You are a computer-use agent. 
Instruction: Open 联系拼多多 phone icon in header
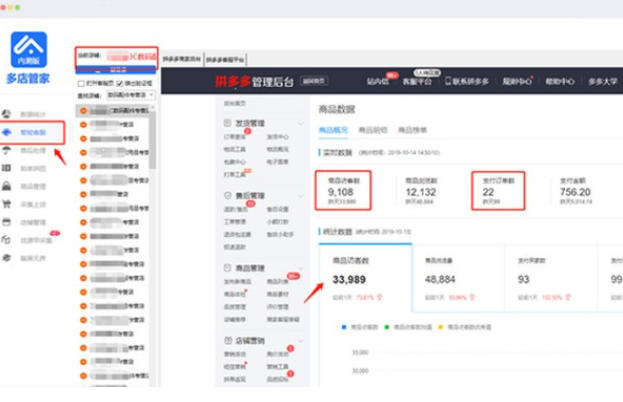[449, 80]
